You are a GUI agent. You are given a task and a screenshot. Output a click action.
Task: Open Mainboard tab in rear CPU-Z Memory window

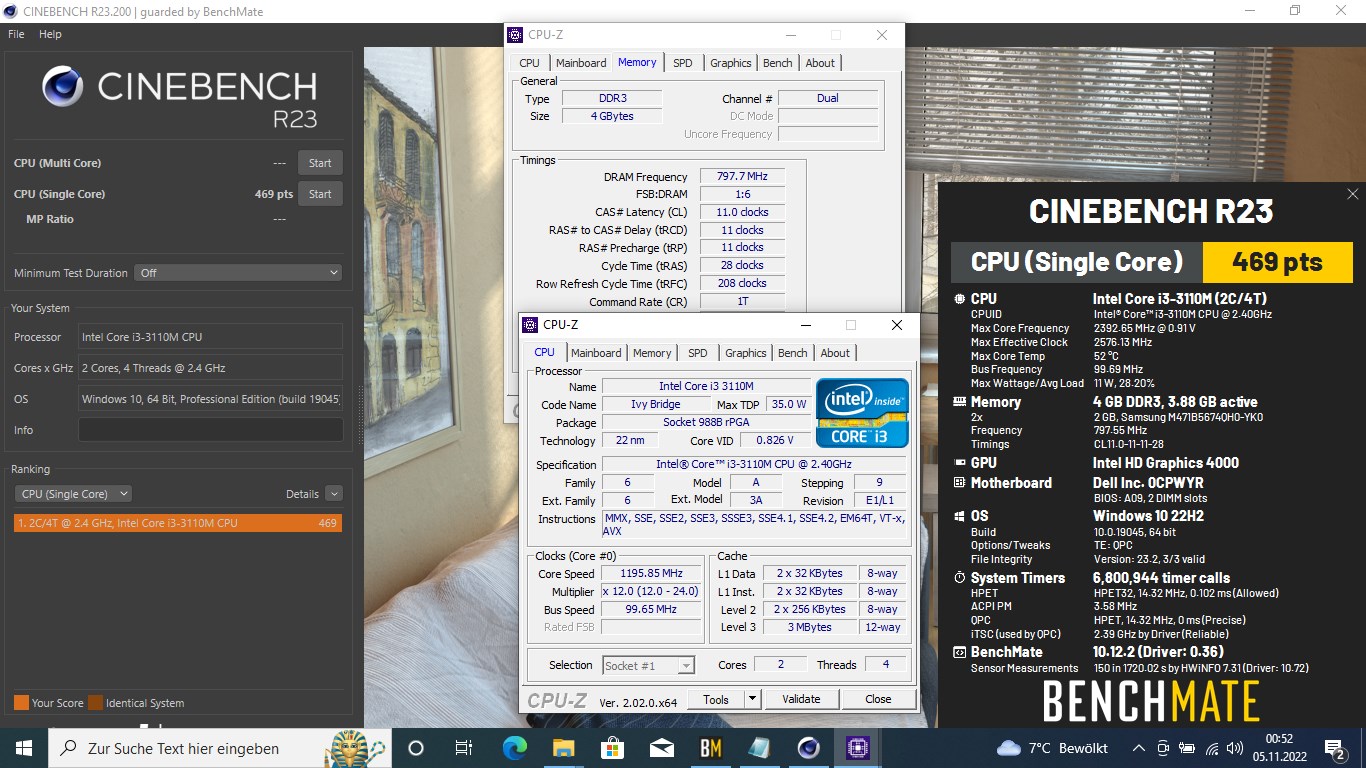[581, 63]
